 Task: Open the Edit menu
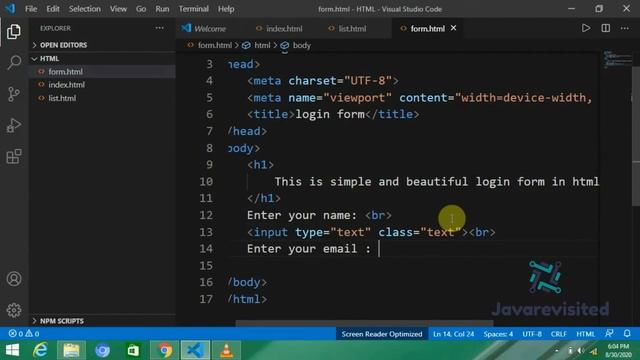tap(53, 9)
